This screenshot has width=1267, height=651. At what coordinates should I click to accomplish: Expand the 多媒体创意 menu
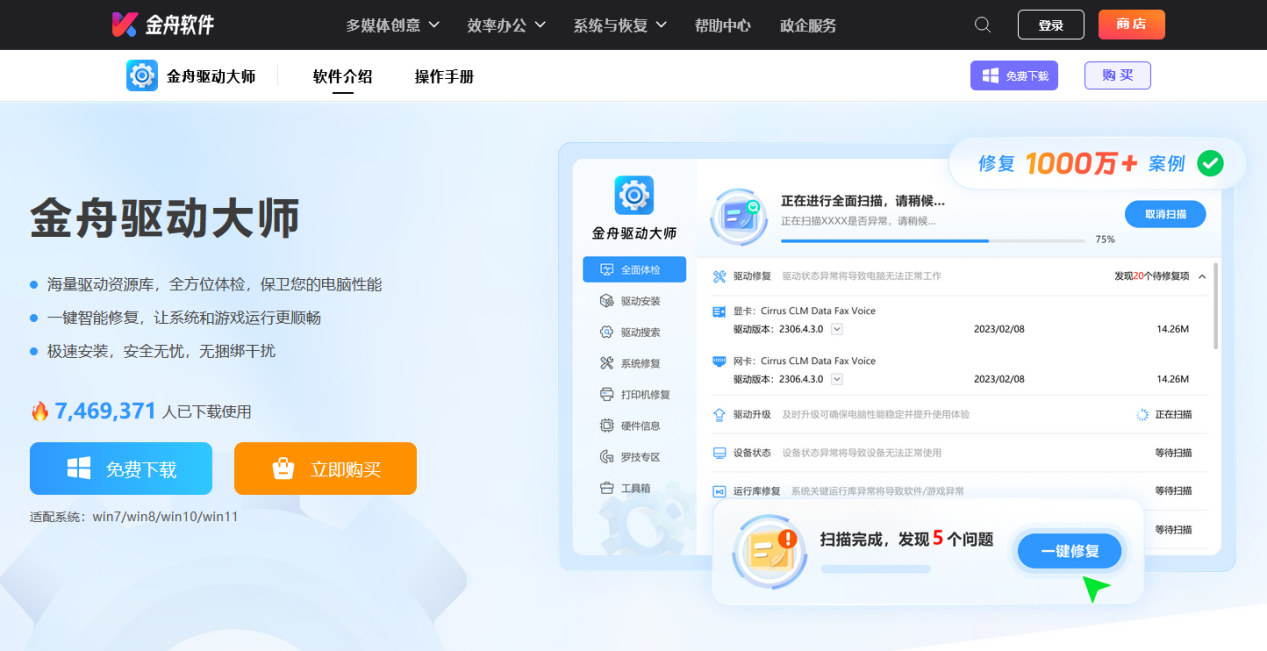(x=393, y=25)
